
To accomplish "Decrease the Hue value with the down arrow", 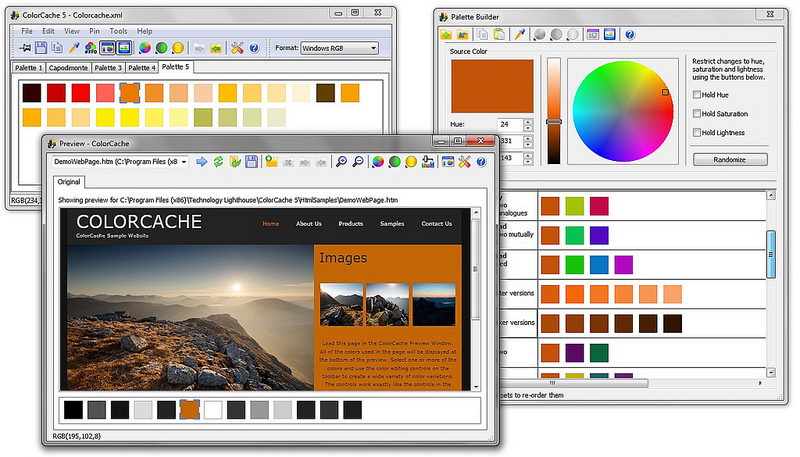I will (528, 128).
